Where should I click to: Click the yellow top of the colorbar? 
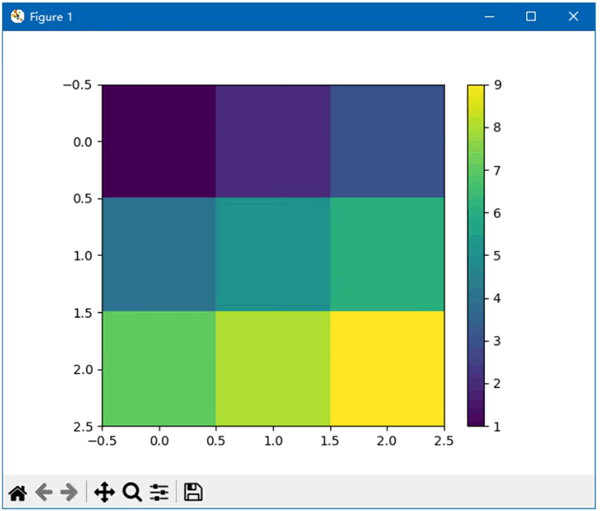(476, 90)
